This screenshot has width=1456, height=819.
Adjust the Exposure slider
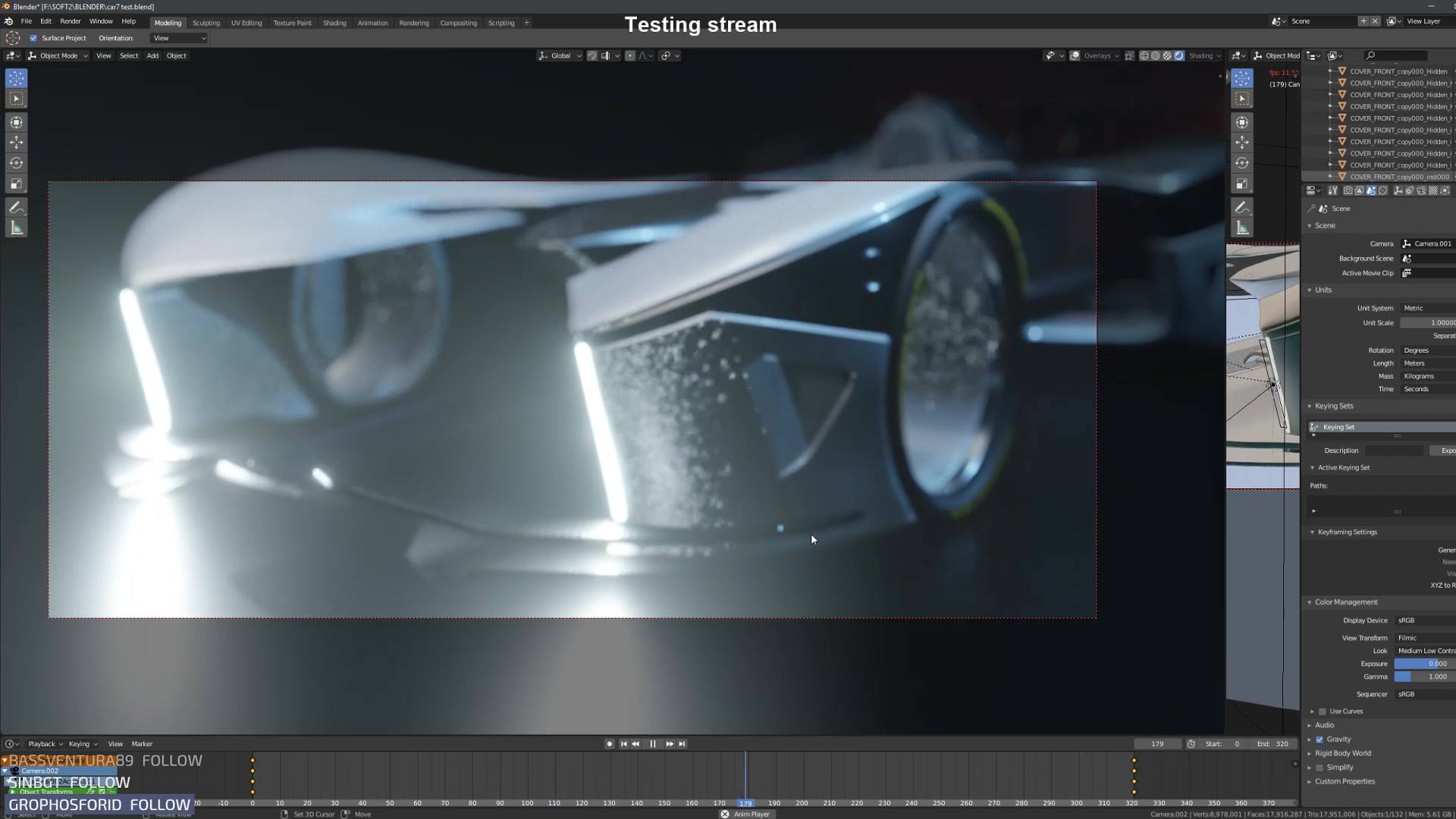tap(1425, 664)
